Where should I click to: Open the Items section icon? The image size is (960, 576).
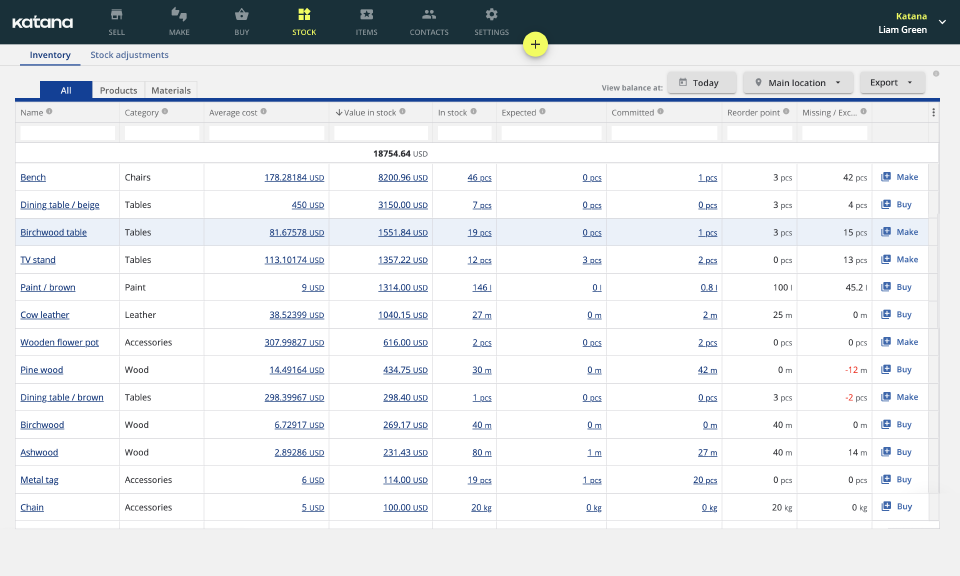366,15
